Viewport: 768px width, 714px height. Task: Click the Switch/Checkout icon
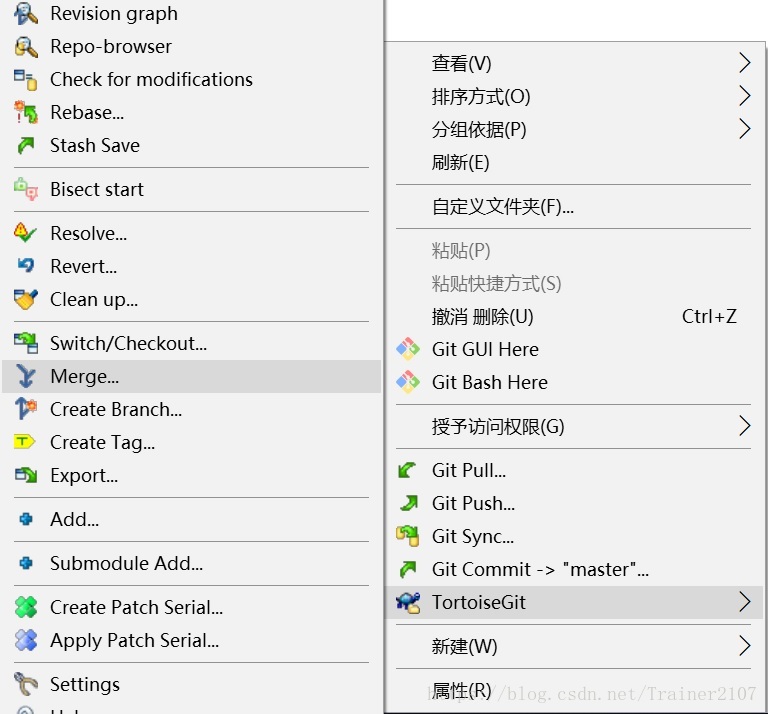pyautogui.click(x=25, y=343)
